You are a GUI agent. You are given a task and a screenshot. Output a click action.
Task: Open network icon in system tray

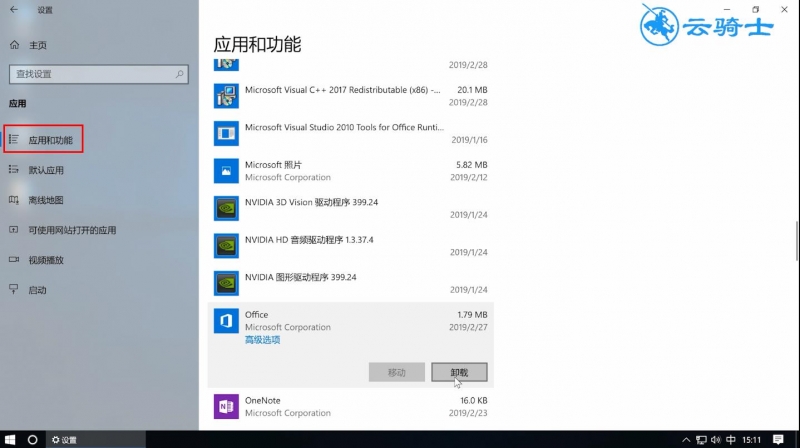[702, 440]
